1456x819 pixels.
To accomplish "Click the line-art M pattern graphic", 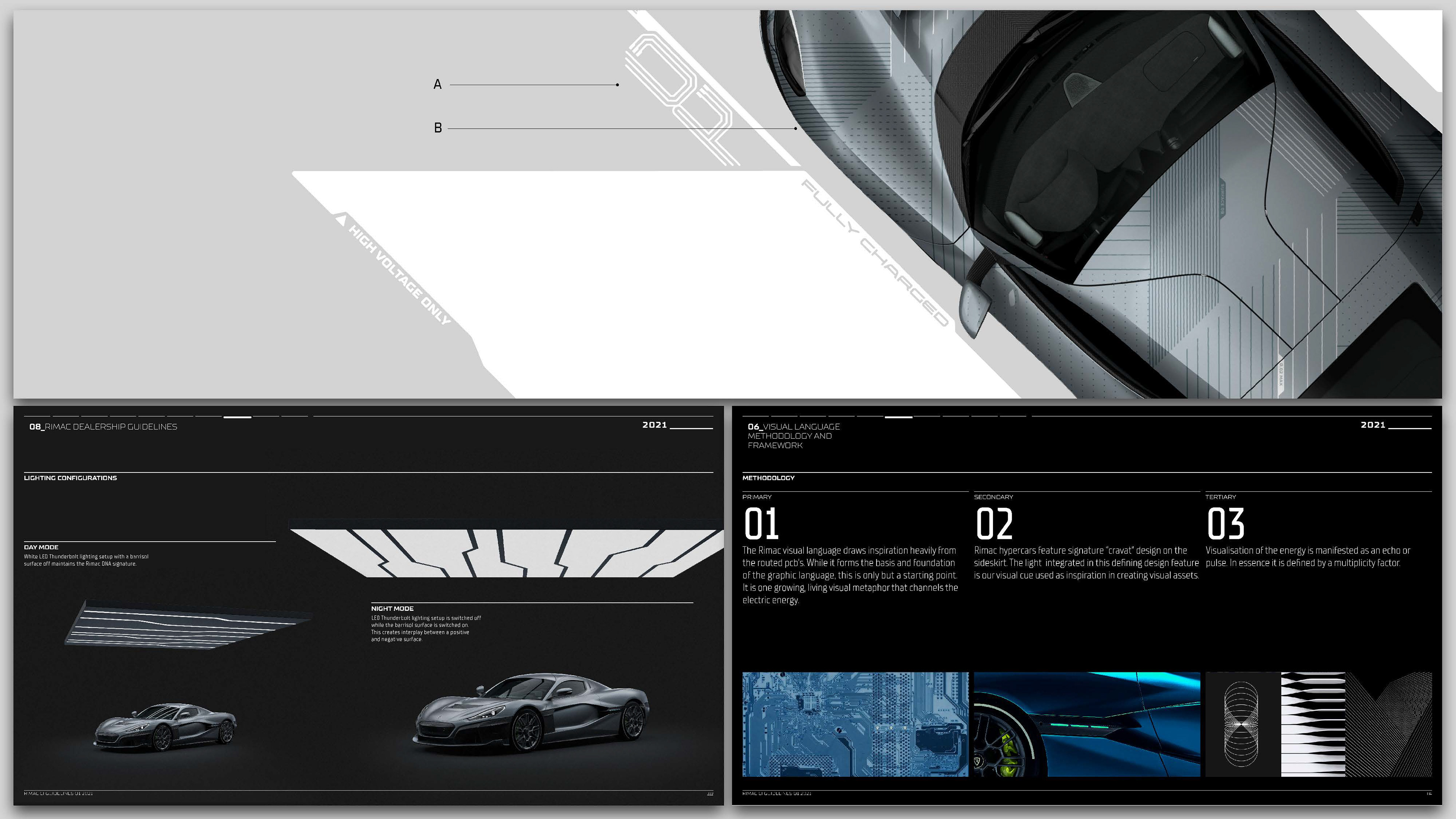I will coord(1389,724).
